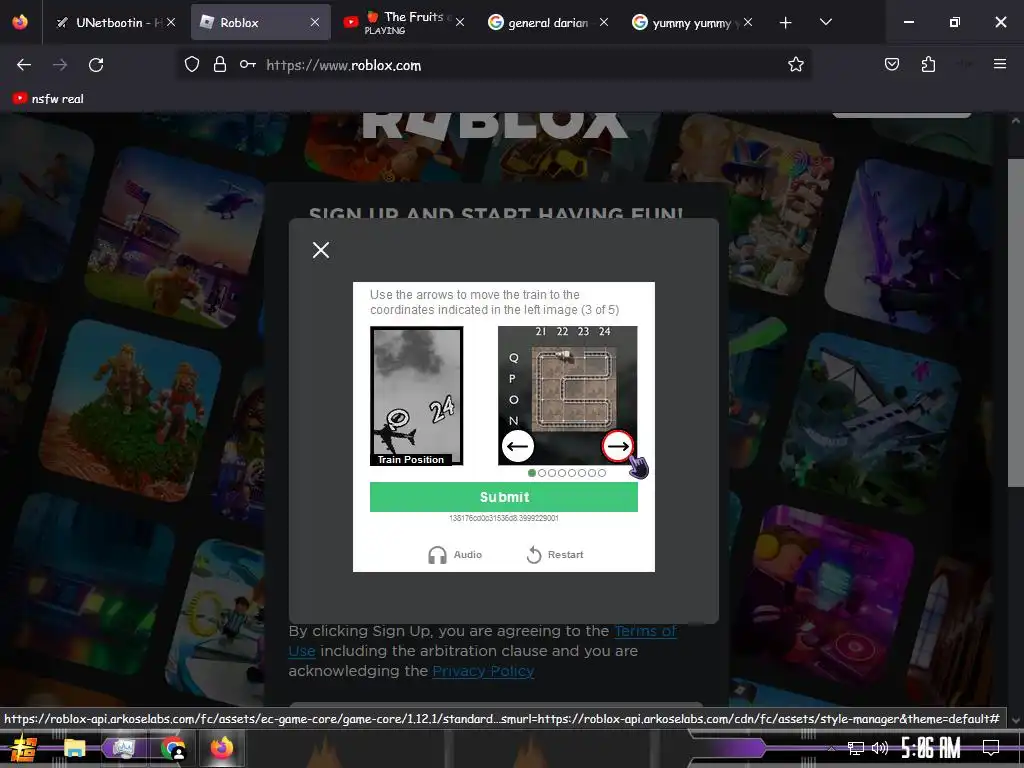The height and width of the screenshot is (768, 1024).
Task: Close the general darian tab
Action: tap(604, 22)
